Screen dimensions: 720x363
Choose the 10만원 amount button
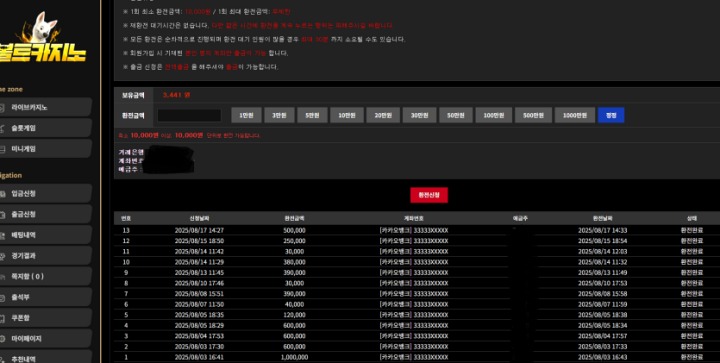click(x=347, y=115)
